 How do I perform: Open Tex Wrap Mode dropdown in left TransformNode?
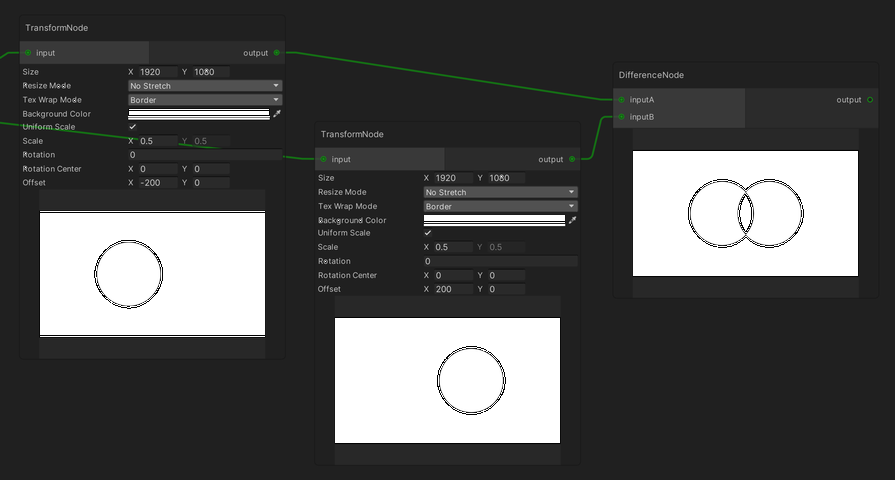point(205,100)
